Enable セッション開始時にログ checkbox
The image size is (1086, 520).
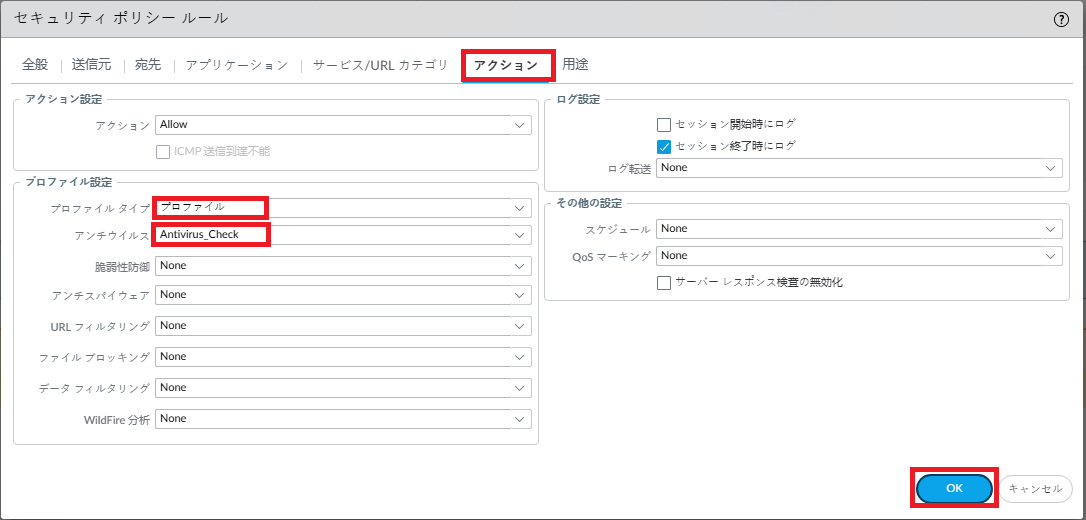click(663, 125)
